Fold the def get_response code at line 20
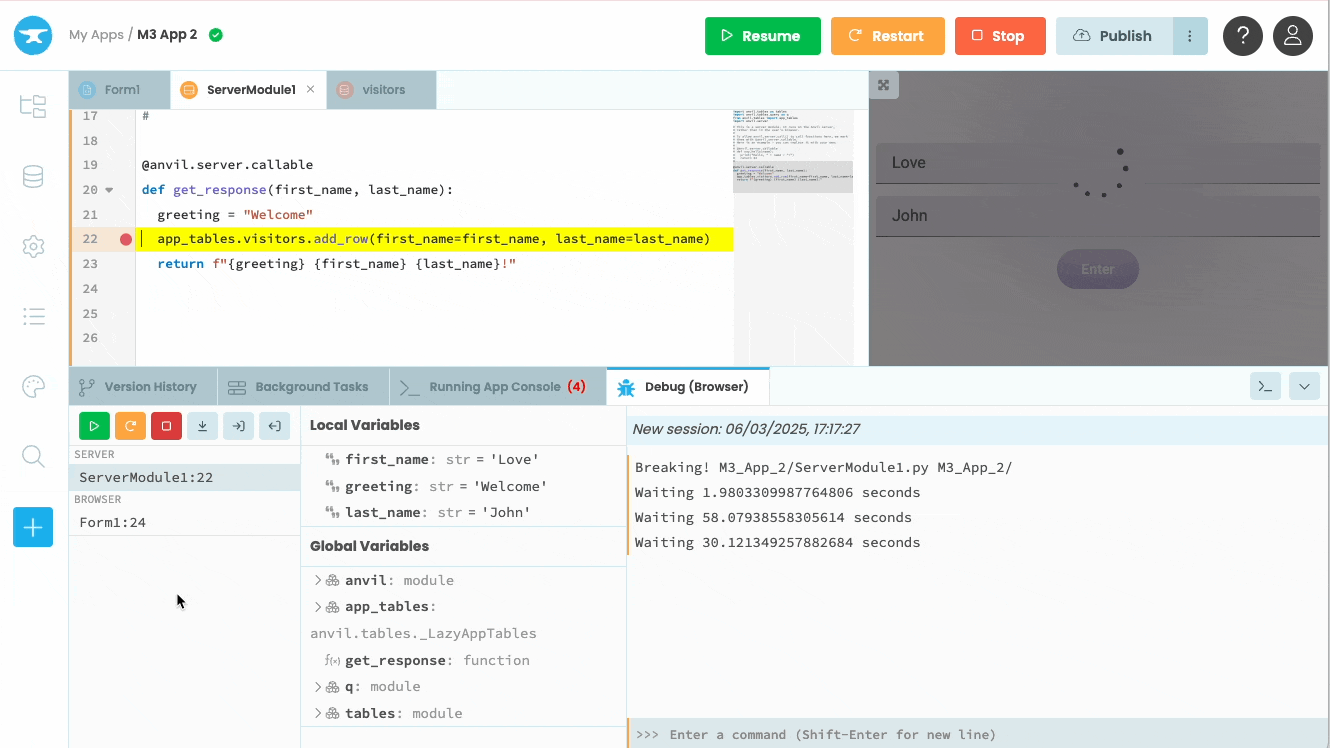The height and width of the screenshot is (748, 1330). 109,190
